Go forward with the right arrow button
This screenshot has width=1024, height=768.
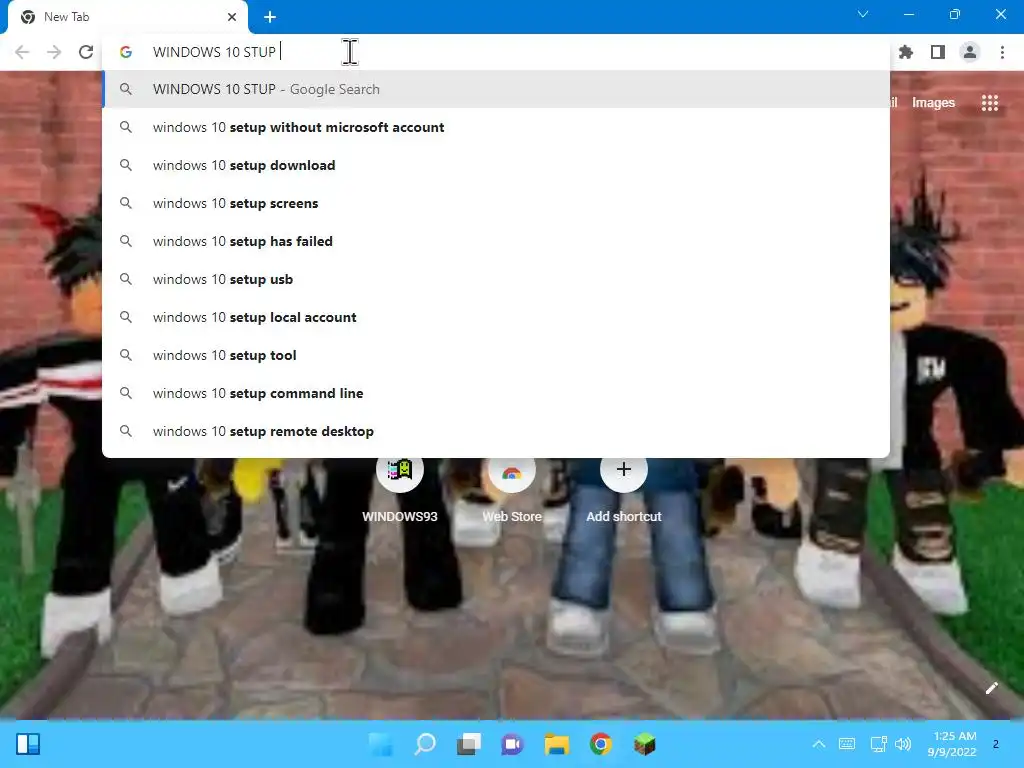point(54,52)
